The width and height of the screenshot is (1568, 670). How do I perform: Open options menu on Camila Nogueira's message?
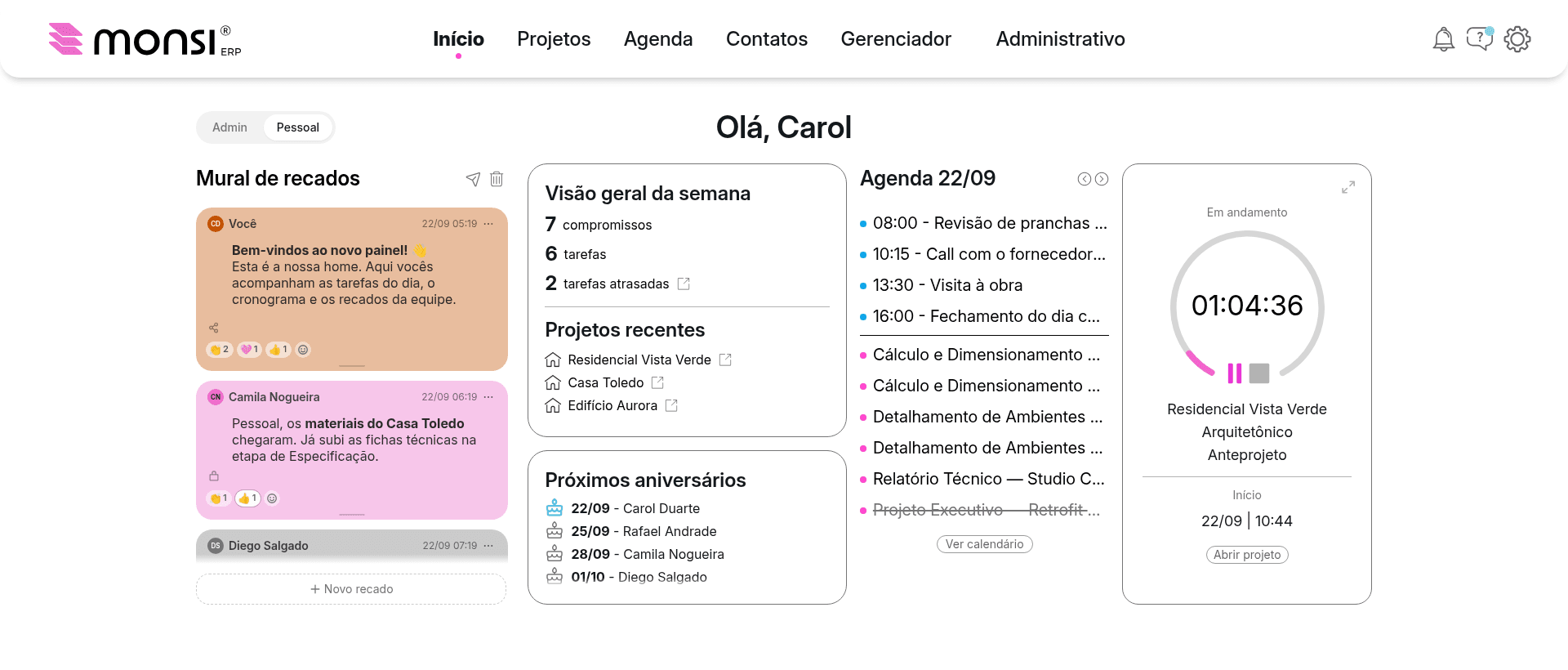[488, 397]
